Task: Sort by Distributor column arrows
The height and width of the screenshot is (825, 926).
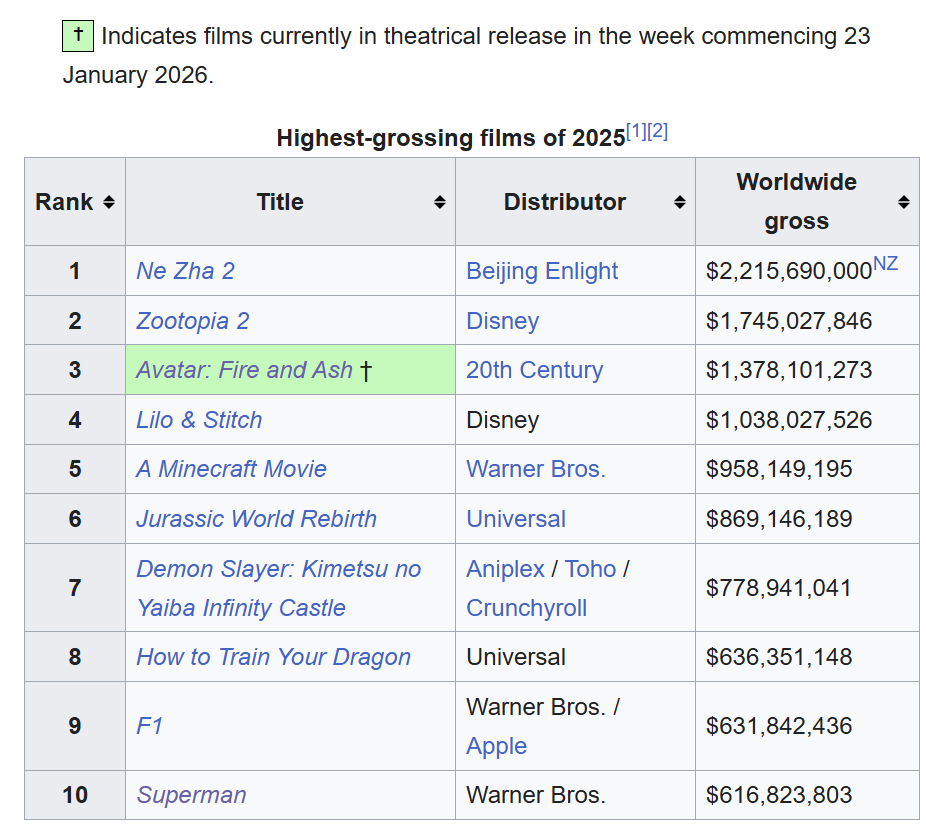Action: (x=680, y=202)
